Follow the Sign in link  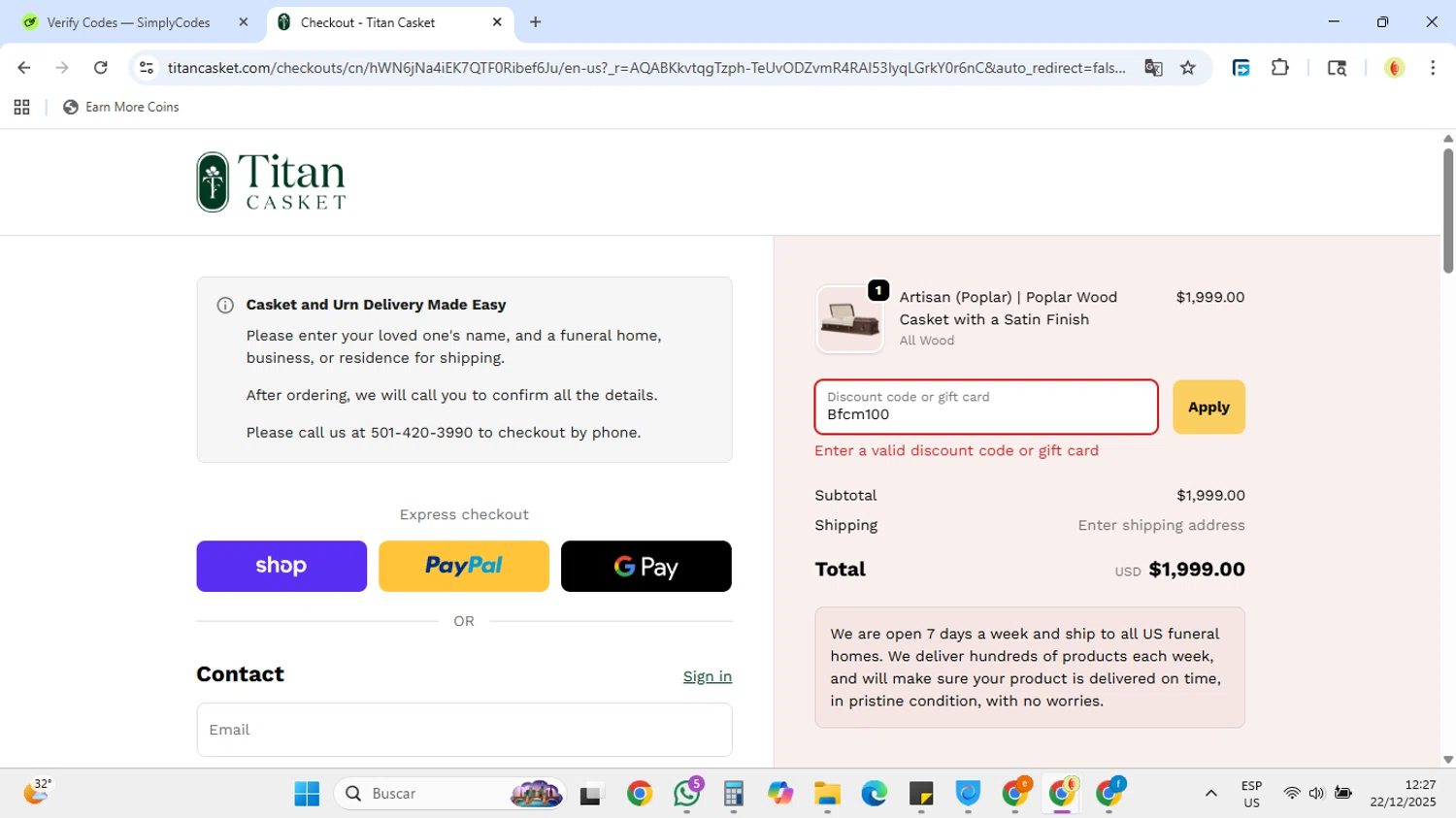[x=708, y=676]
